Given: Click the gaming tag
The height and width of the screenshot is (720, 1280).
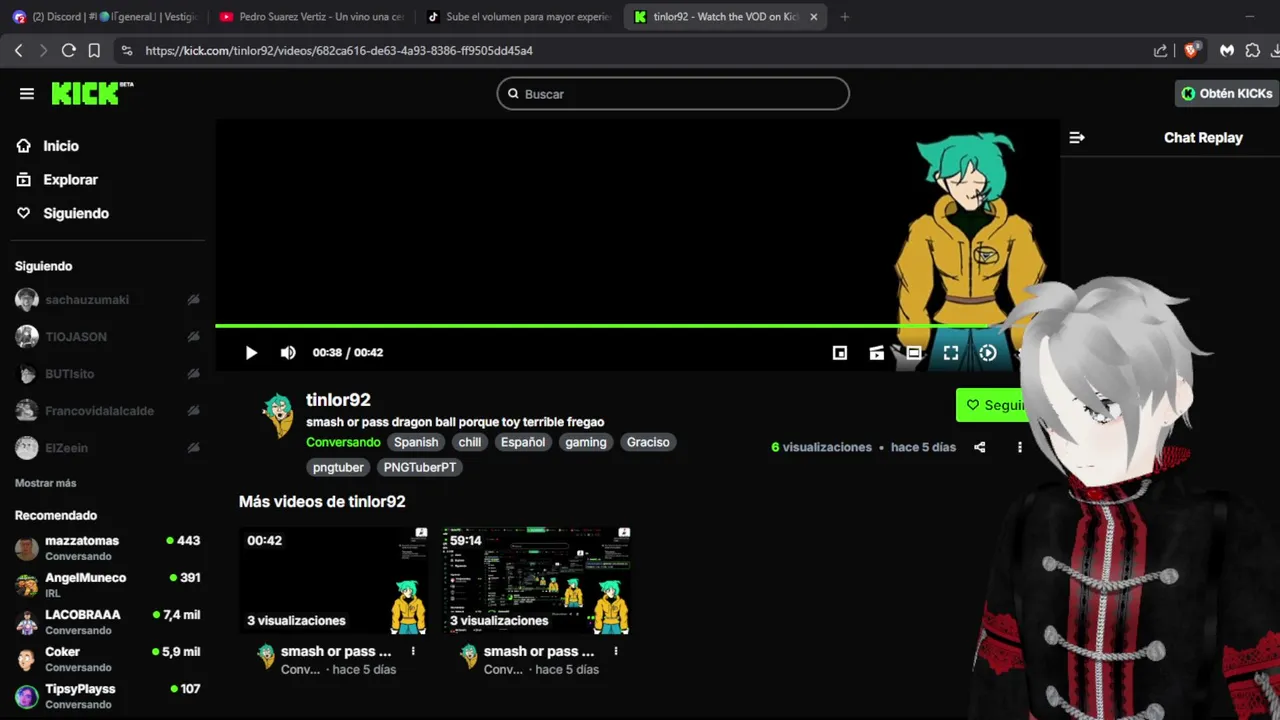Looking at the screenshot, I should 586,442.
